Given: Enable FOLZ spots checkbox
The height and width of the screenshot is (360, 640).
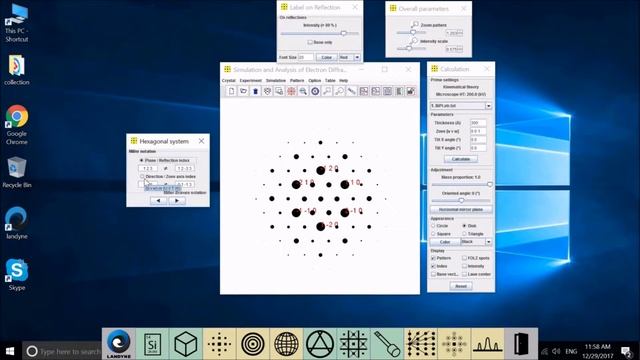Looking at the screenshot, I should [464, 258].
